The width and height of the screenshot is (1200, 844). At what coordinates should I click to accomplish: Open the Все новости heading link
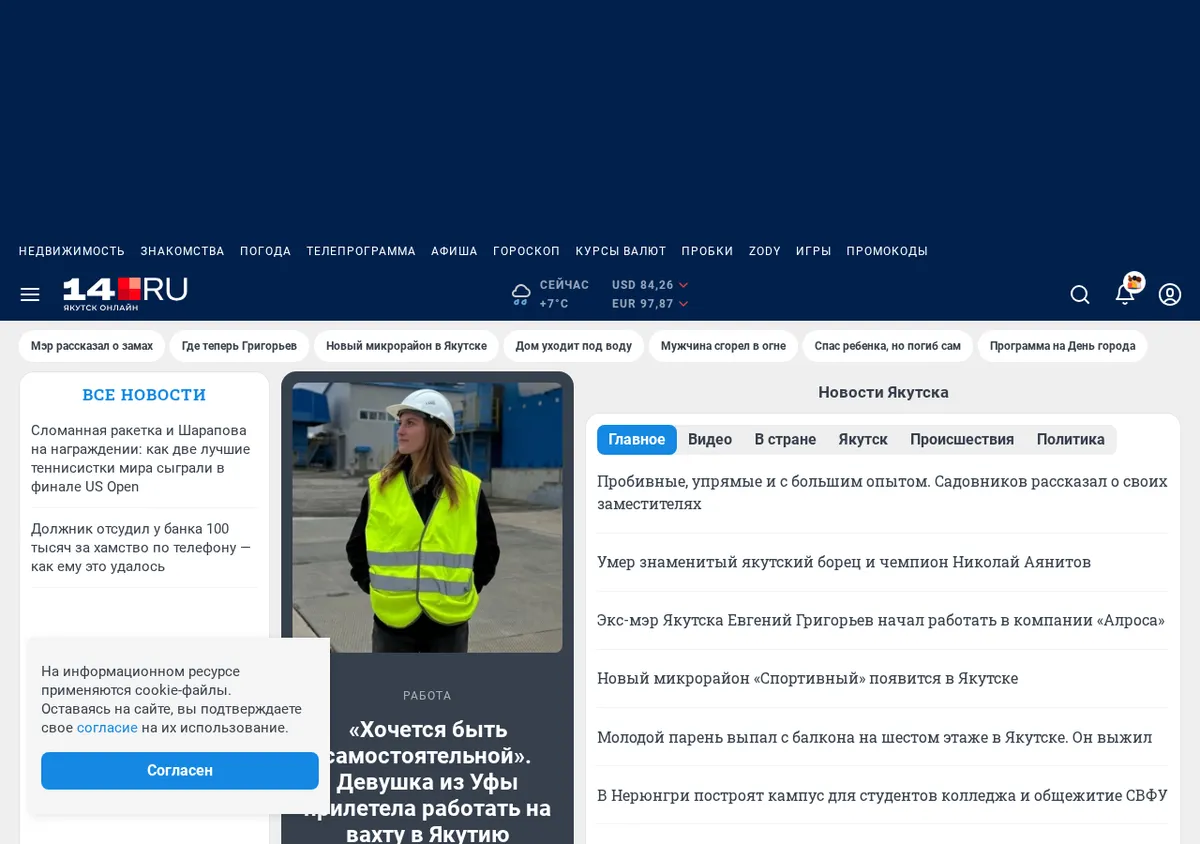pyautogui.click(x=144, y=395)
